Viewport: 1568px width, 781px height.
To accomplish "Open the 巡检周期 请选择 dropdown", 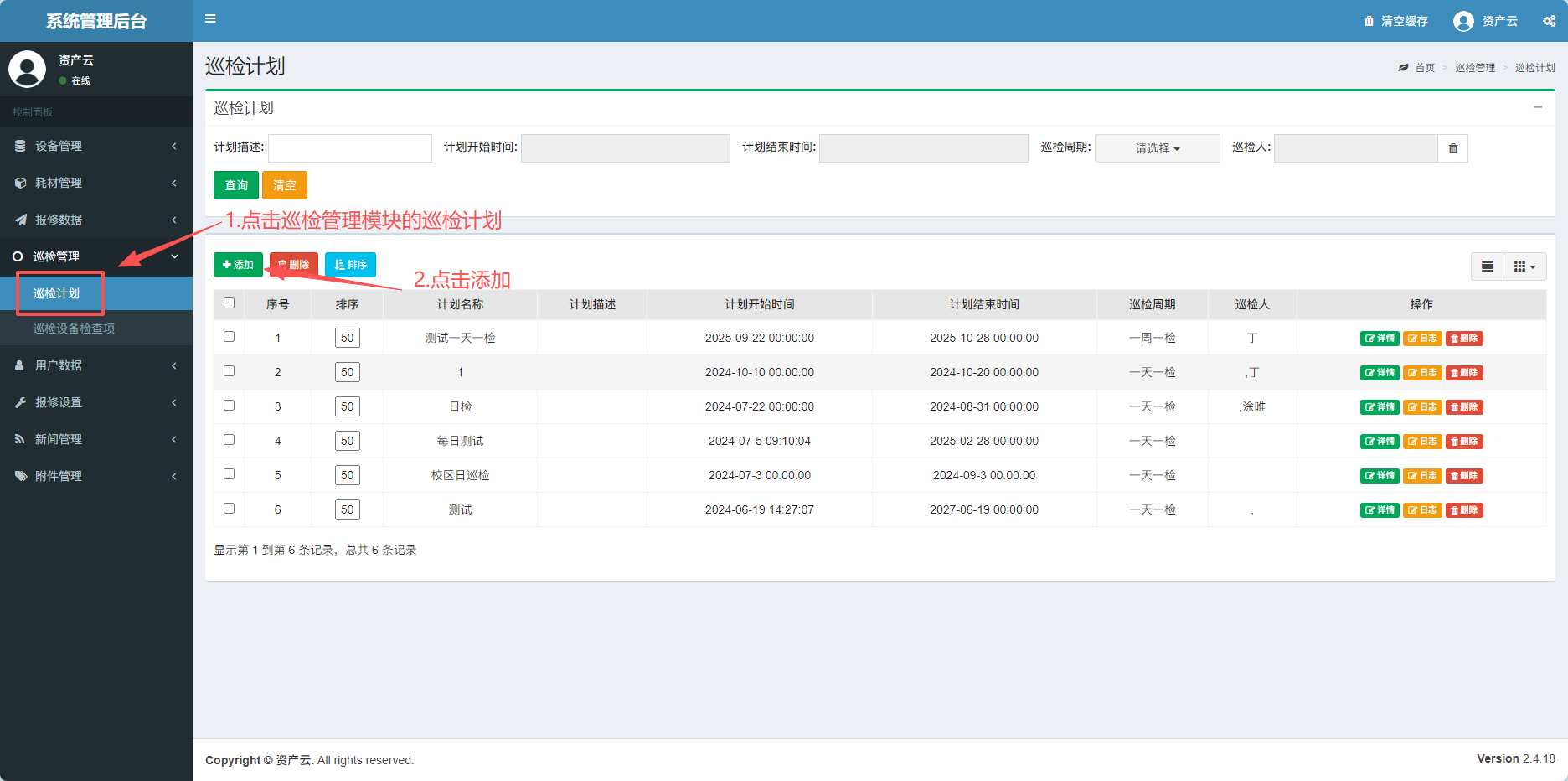I will [1157, 148].
